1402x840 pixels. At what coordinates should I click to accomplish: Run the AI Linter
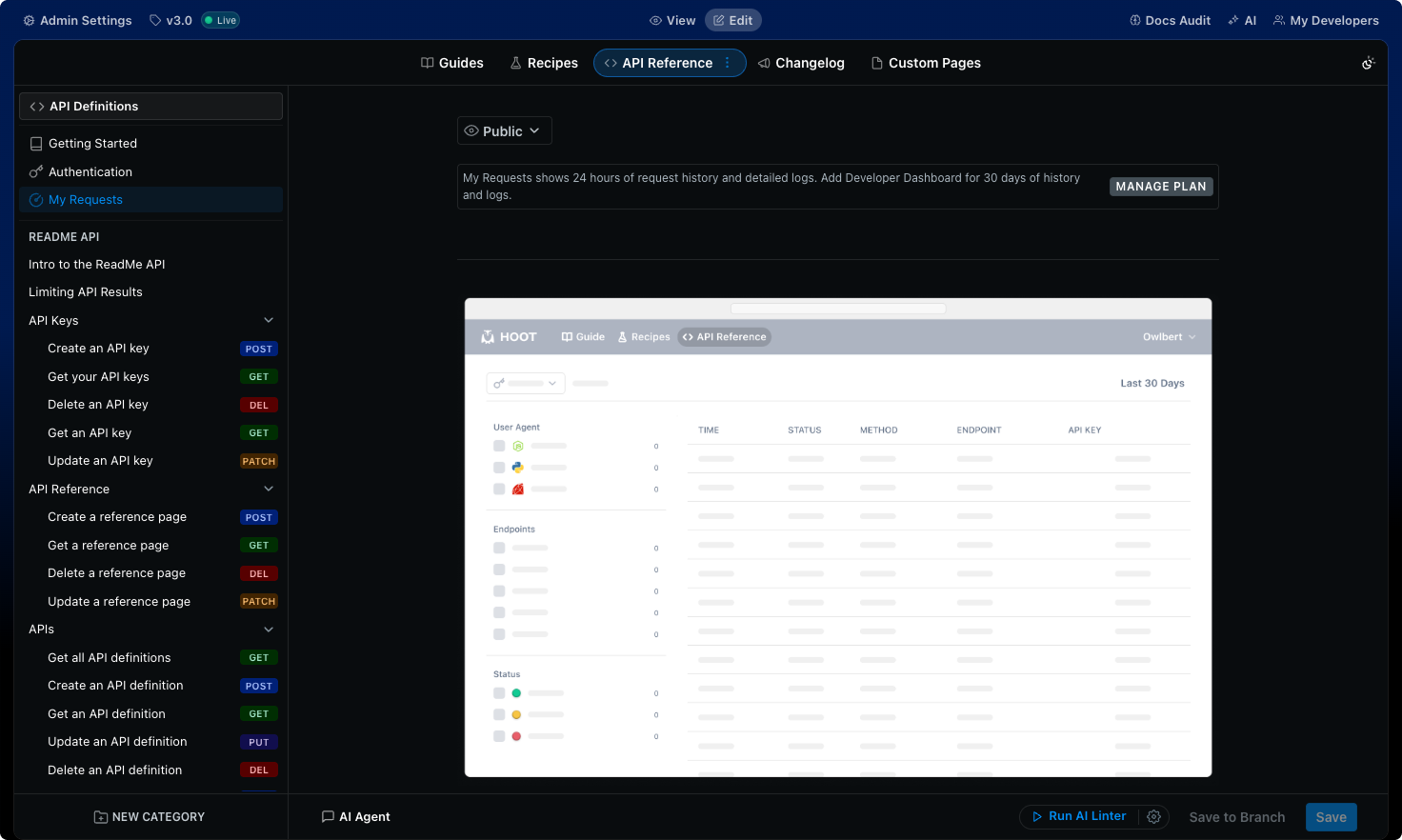point(1079,816)
